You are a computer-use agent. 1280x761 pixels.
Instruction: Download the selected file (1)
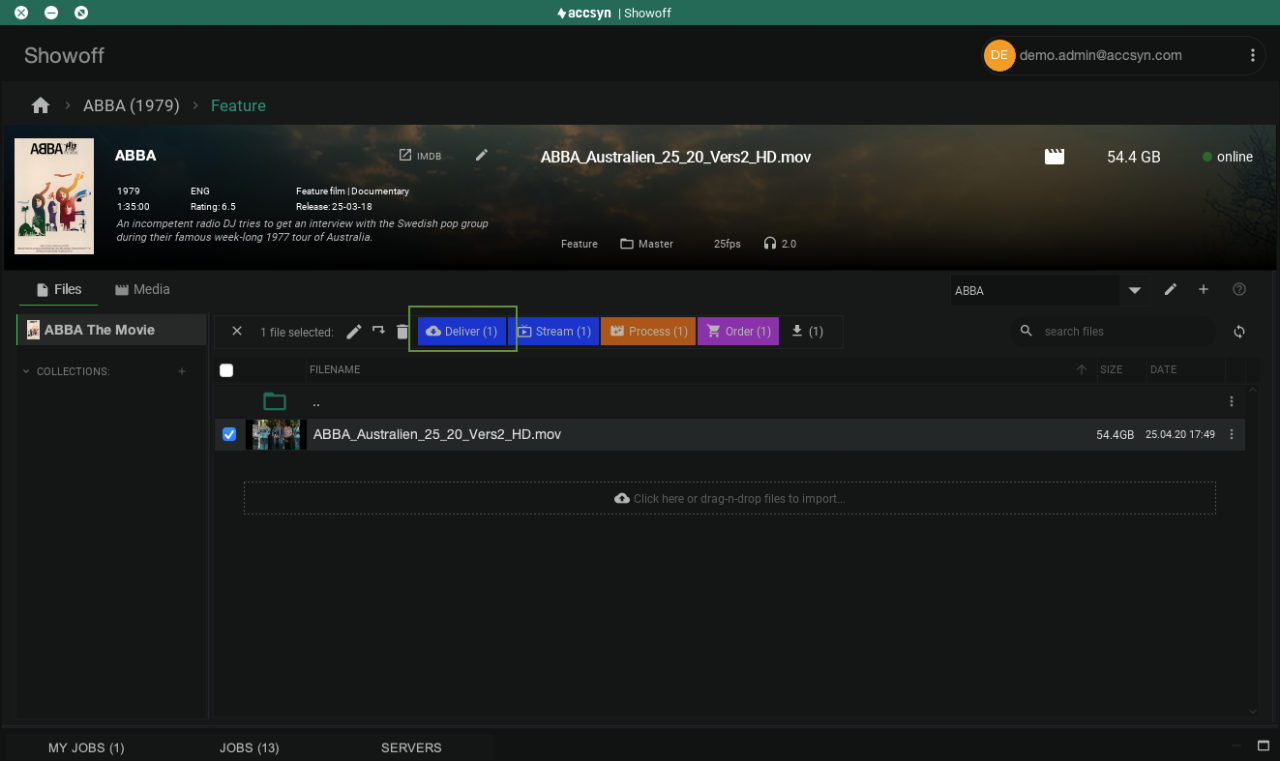coord(806,331)
